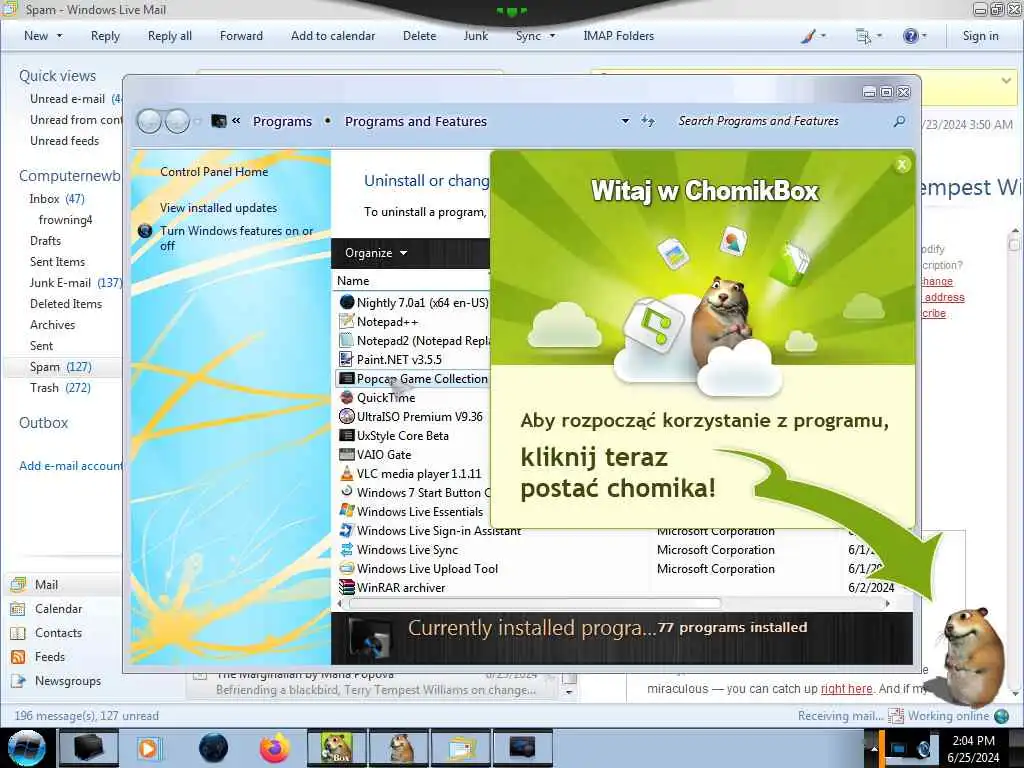Screen dimensions: 1024x768
Task: Open the Inbox (47) folder
Action: pos(57,199)
